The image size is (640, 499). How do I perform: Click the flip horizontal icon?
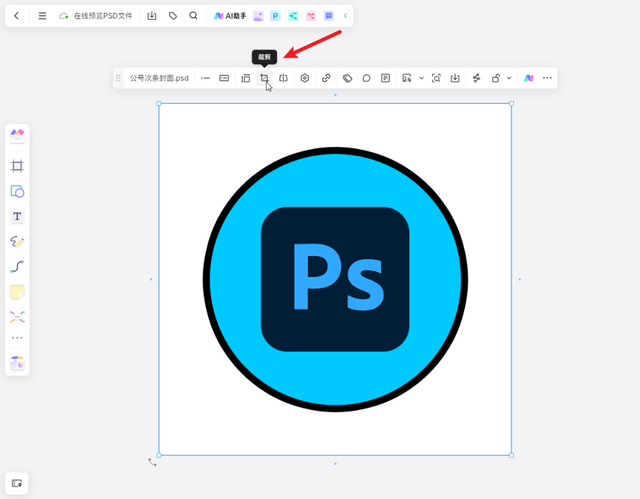(x=283, y=78)
